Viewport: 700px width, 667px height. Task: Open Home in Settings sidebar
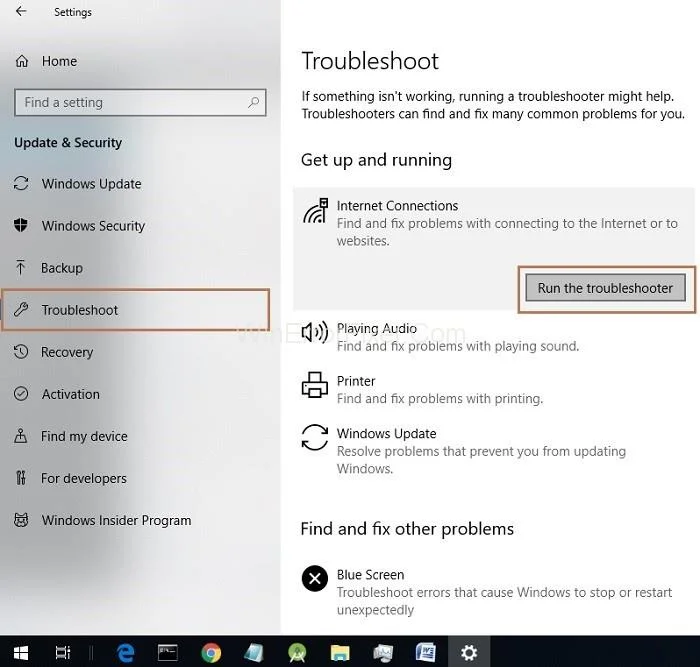click(59, 61)
